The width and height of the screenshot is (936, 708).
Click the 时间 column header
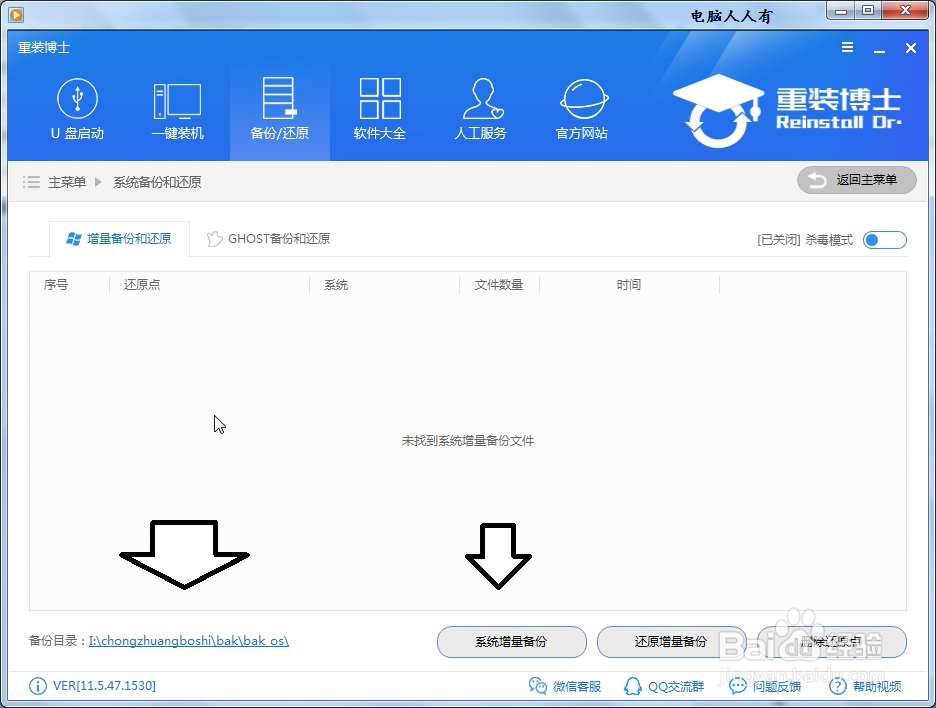pos(629,285)
